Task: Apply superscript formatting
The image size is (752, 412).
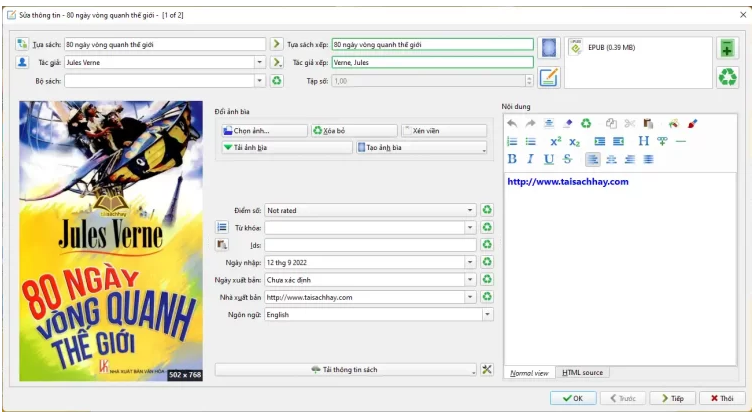Action: (555, 141)
